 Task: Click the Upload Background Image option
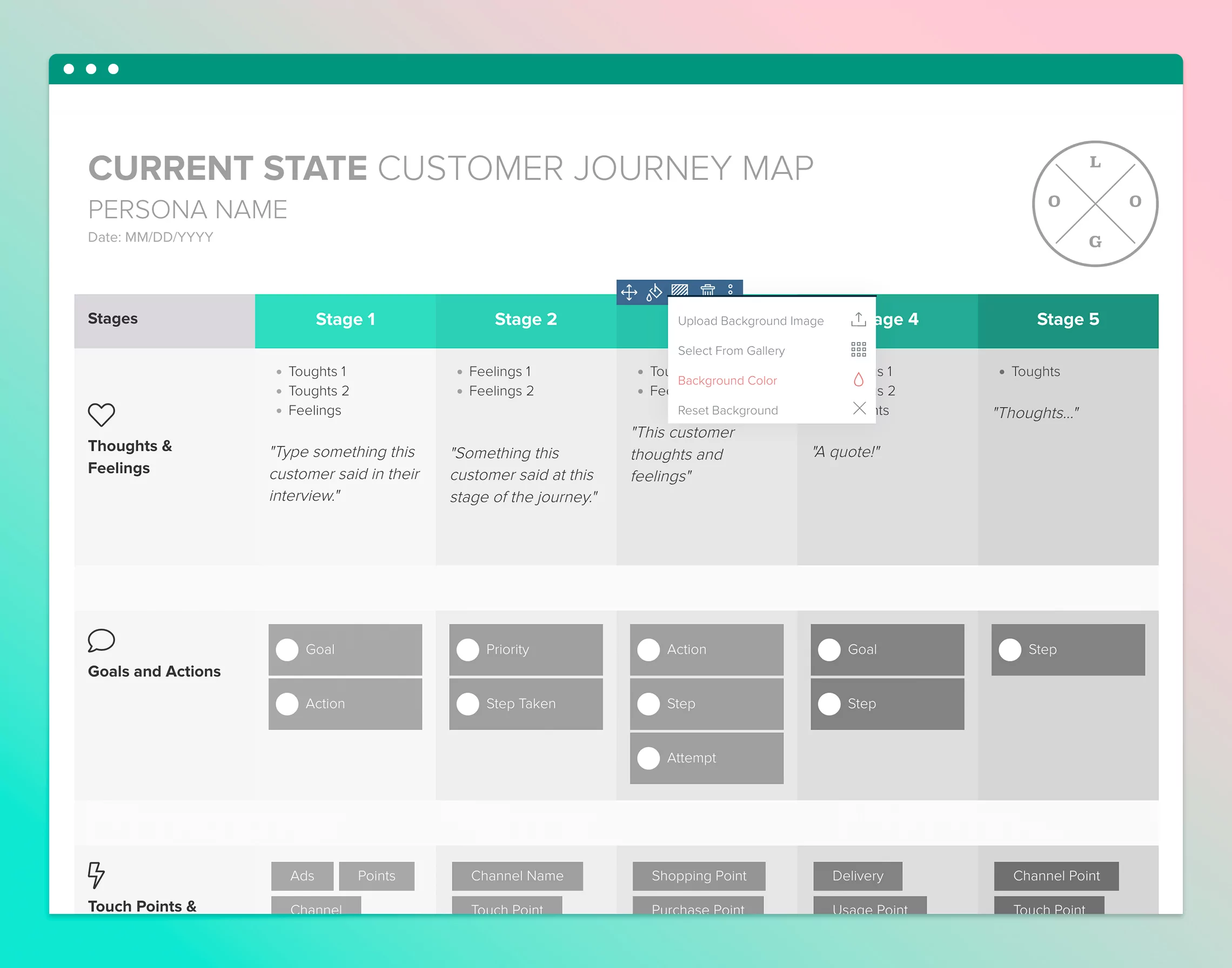pyautogui.click(x=751, y=320)
